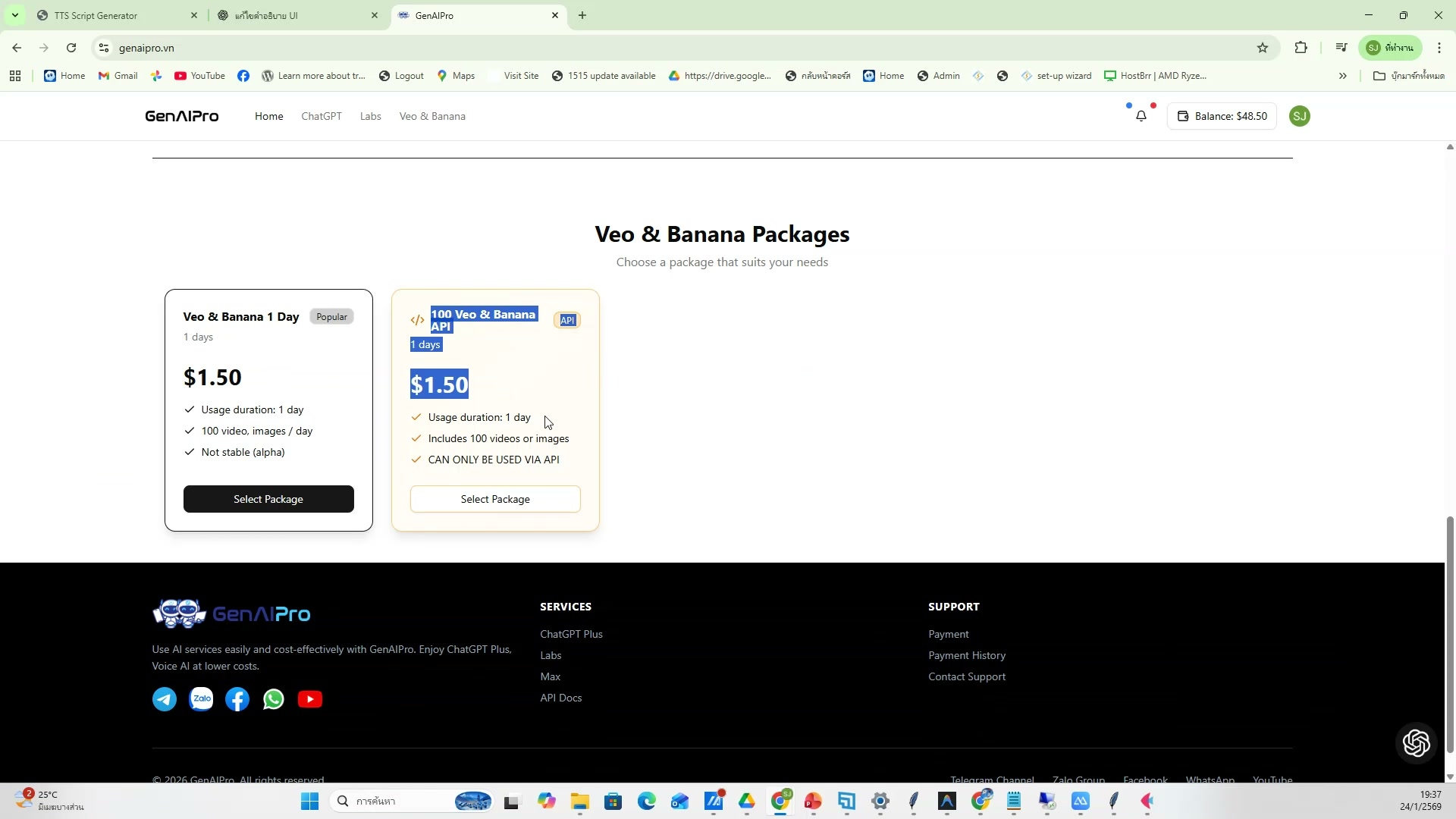Open the Zalo social icon in footer
This screenshot has height=819, width=1456.
(201, 698)
